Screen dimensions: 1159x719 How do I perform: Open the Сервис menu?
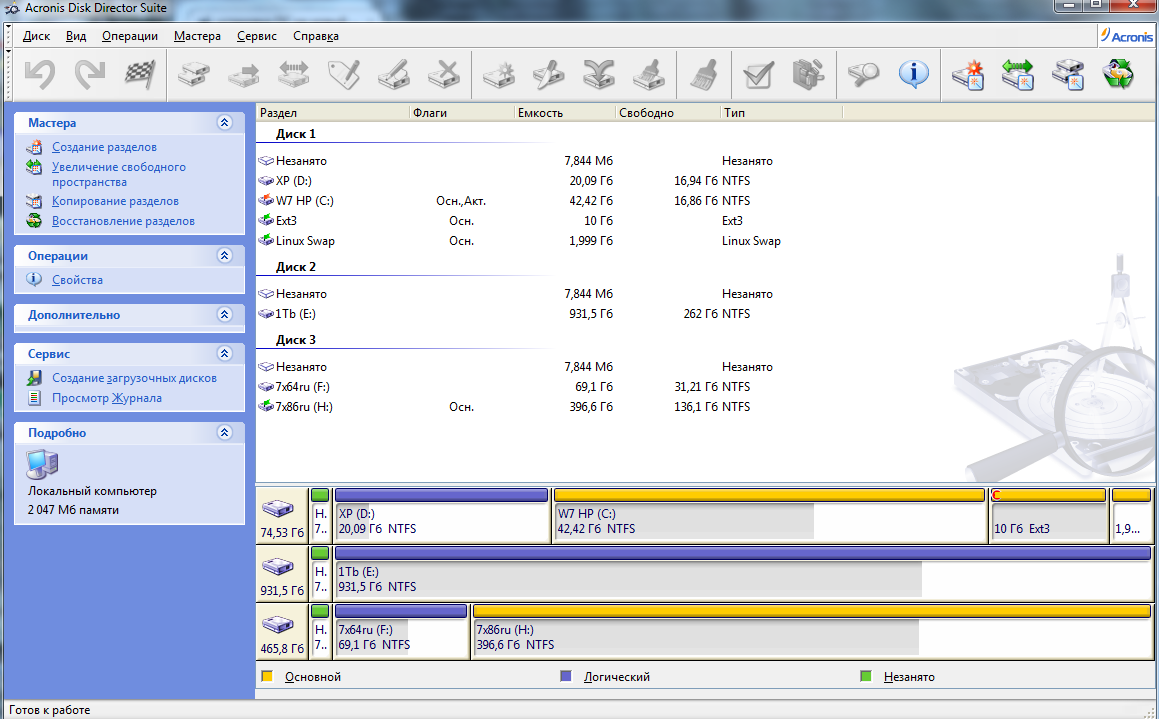click(x=257, y=35)
